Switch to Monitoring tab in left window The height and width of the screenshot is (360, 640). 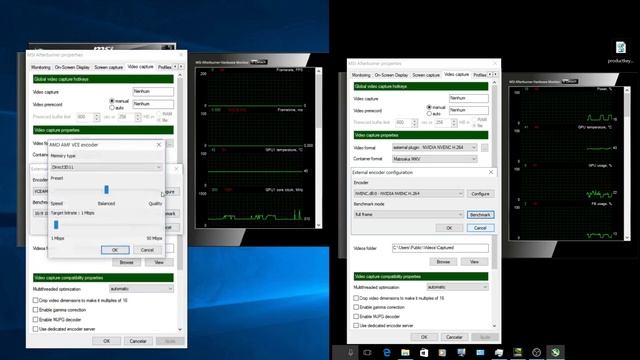pos(41,67)
